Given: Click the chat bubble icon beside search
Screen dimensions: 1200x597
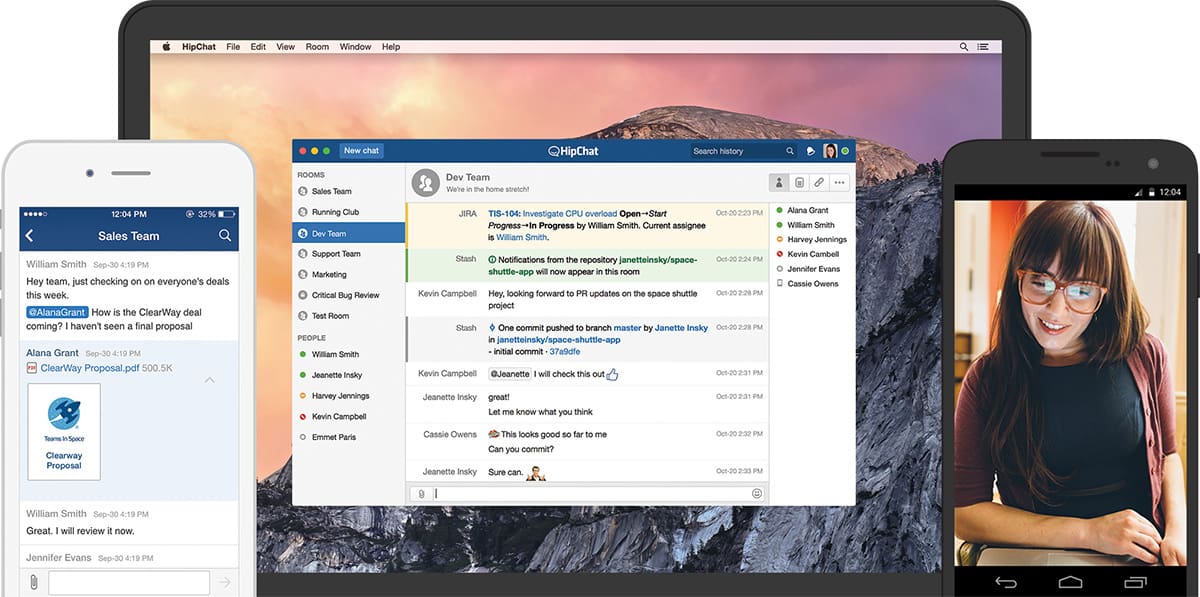Looking at the screenshot, I should click(x=811, y=151).
